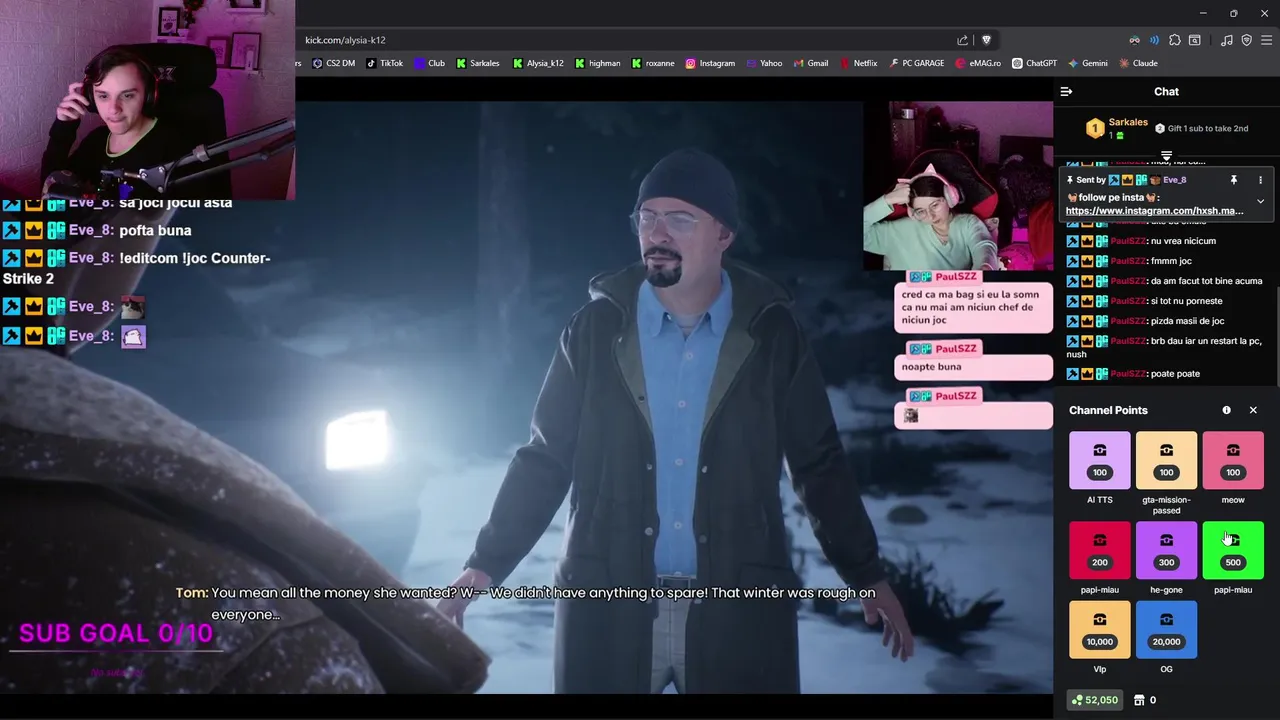The height and width of the screenshot is (720, 1280).
Task: Click Eve_8 username in pinned message
Action: pyautogui.click(x=1174, y=180)
